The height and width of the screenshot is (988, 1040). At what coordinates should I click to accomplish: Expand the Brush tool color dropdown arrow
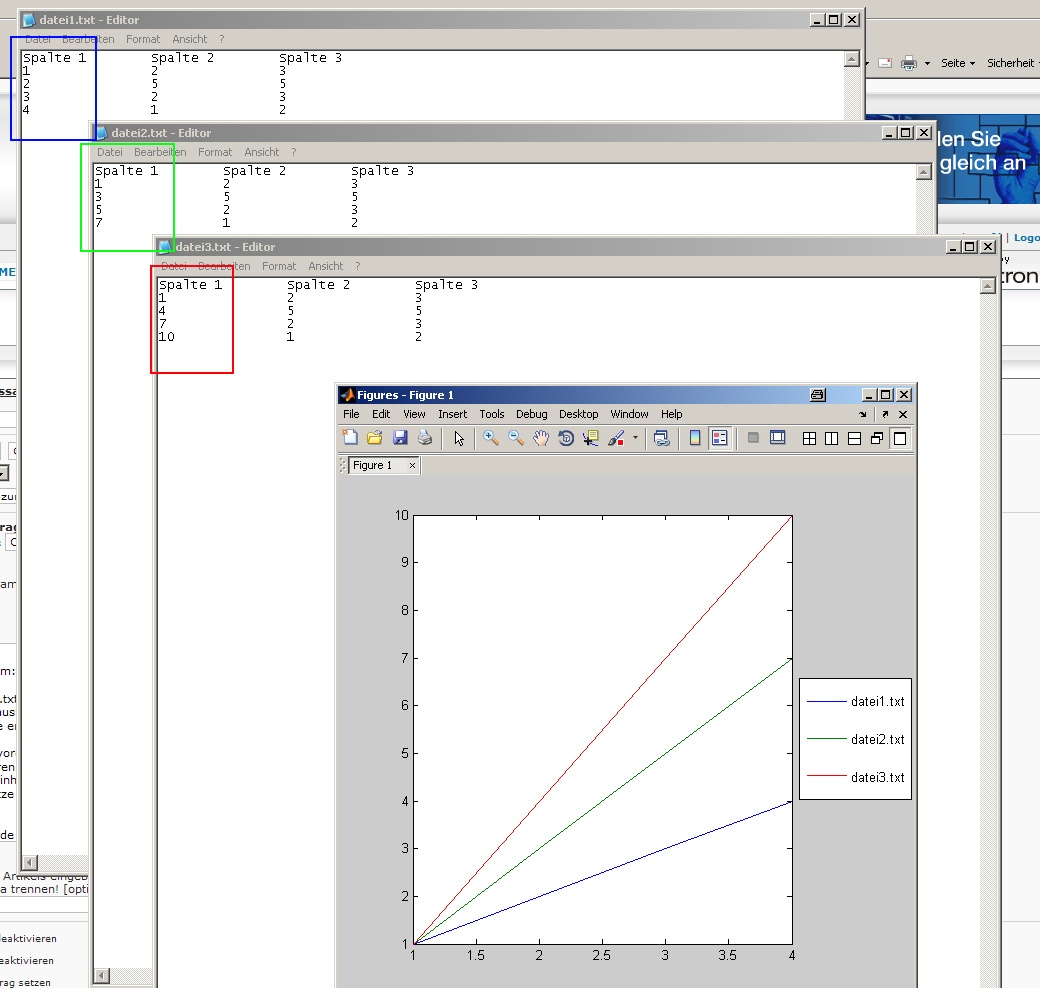tap(635, 438)
